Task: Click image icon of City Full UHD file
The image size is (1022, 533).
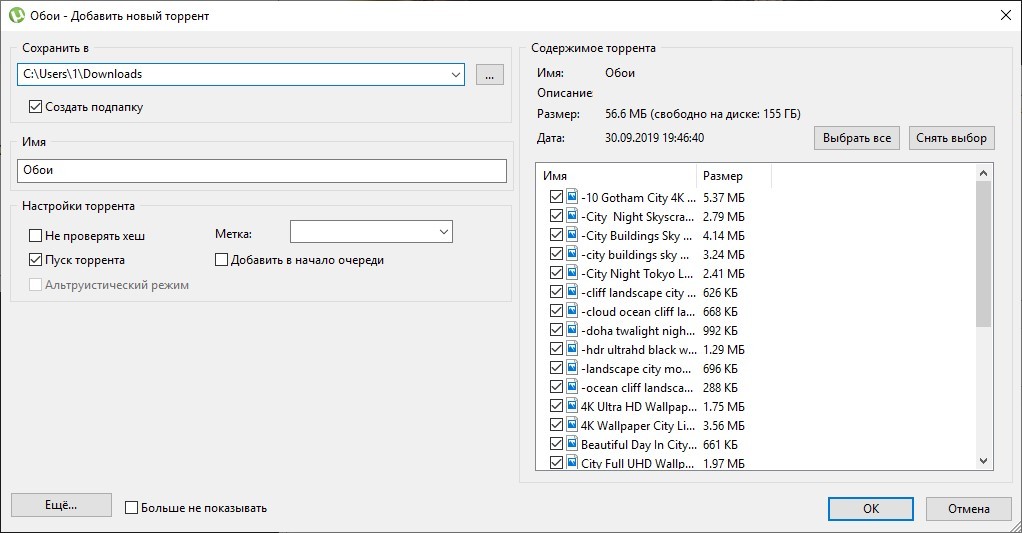Action: pyautogui.click(x=572, y=463)
